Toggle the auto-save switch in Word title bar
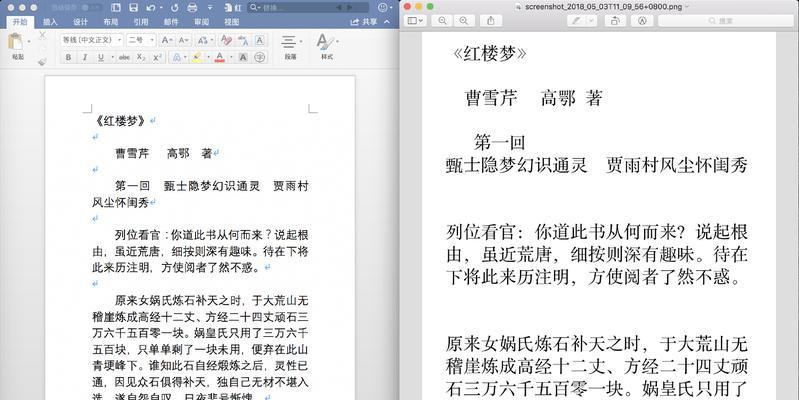 [x=91, y=8]
